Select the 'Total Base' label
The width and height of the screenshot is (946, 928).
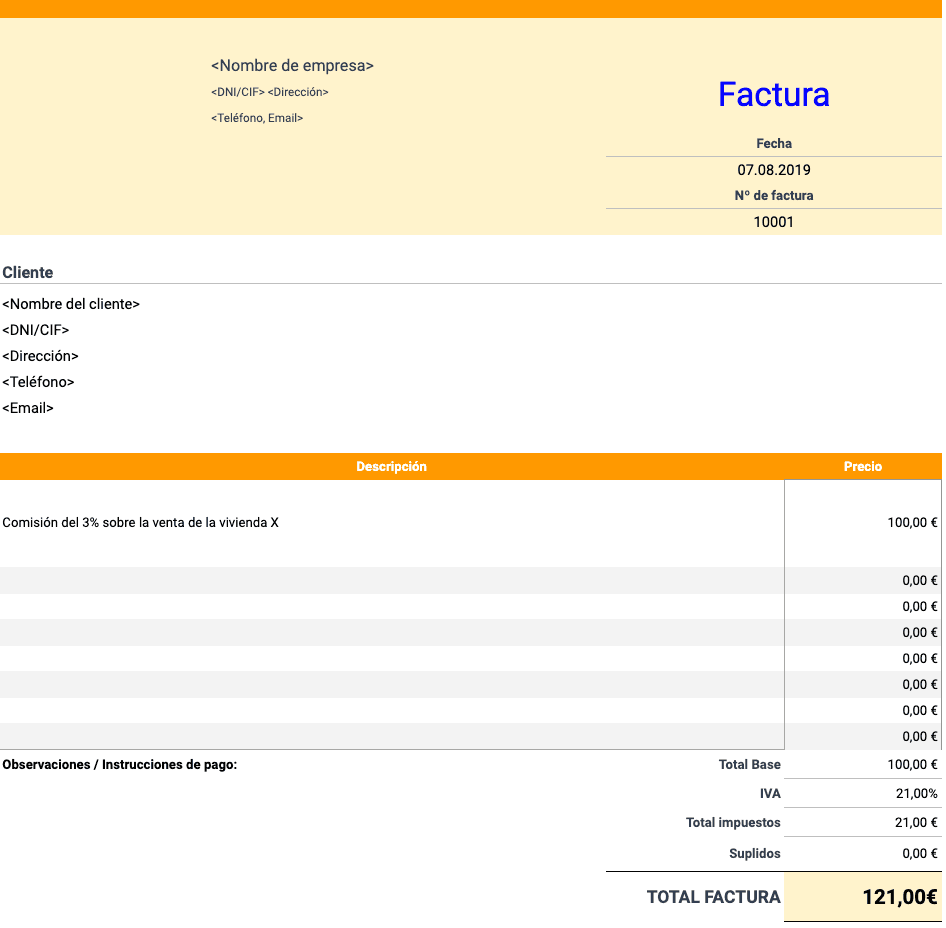coord(749,764)
